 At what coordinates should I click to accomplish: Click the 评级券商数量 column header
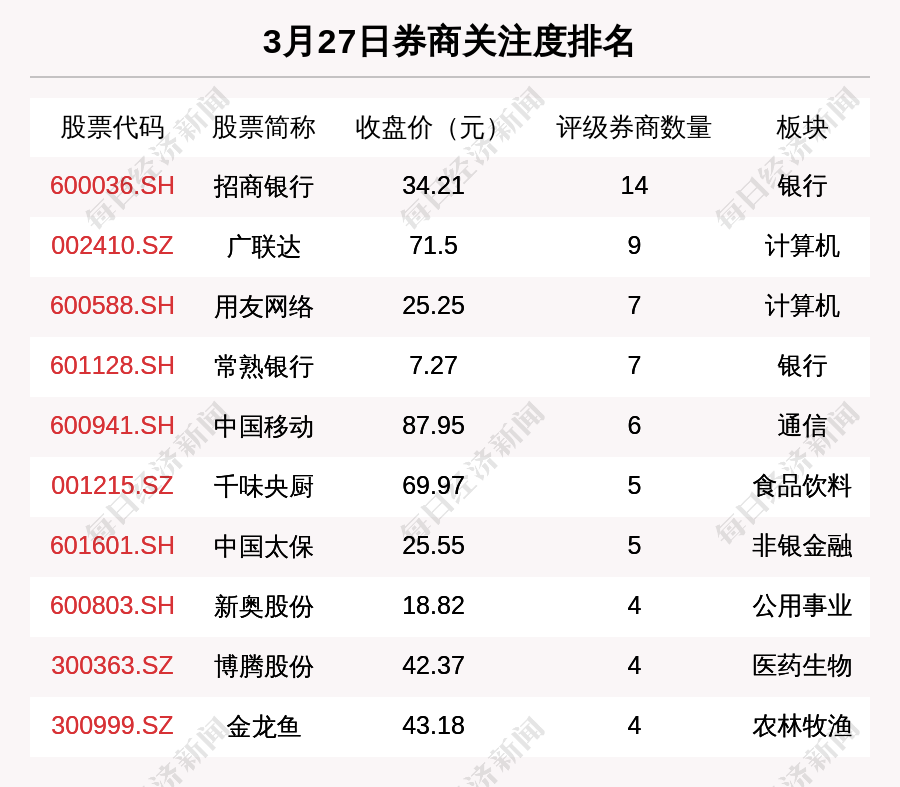coord(634,127)
